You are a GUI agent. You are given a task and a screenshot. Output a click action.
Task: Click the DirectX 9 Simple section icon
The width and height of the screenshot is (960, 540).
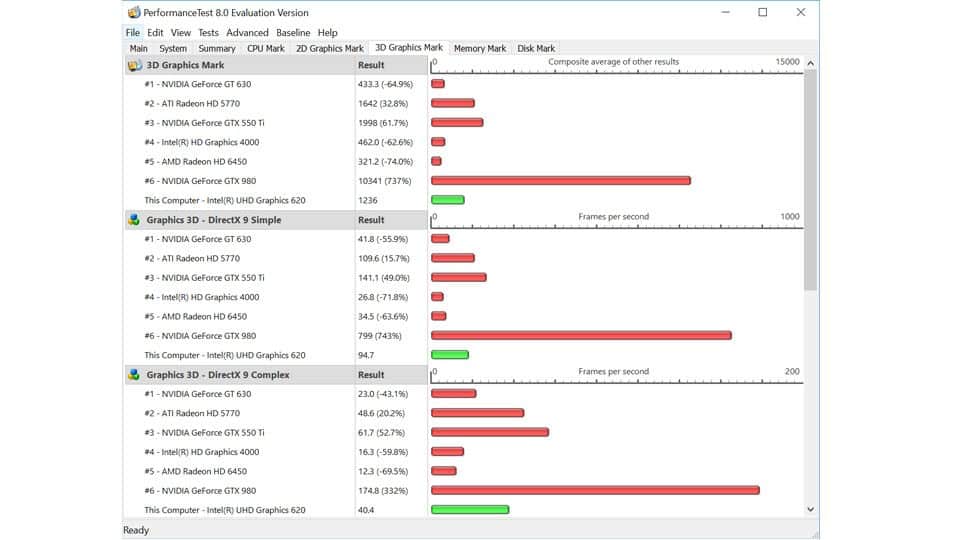(134, 220)
